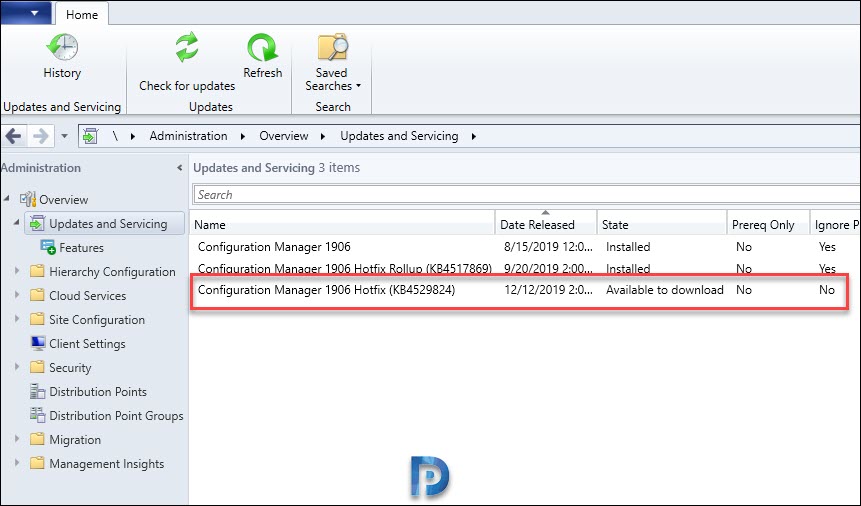Click the Site Configuration folder icon

point(37,319)
